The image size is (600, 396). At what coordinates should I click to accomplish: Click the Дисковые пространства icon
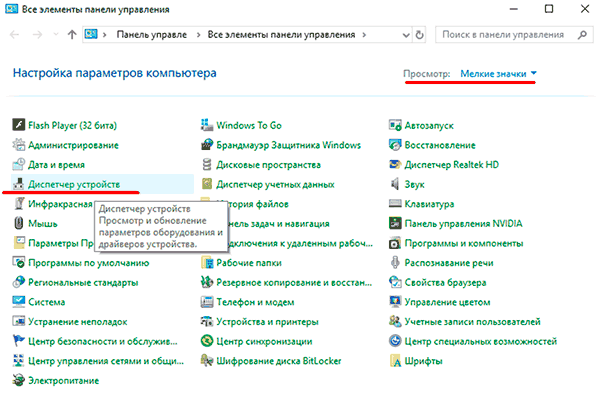pyautogui.click(x=207, y=165)
